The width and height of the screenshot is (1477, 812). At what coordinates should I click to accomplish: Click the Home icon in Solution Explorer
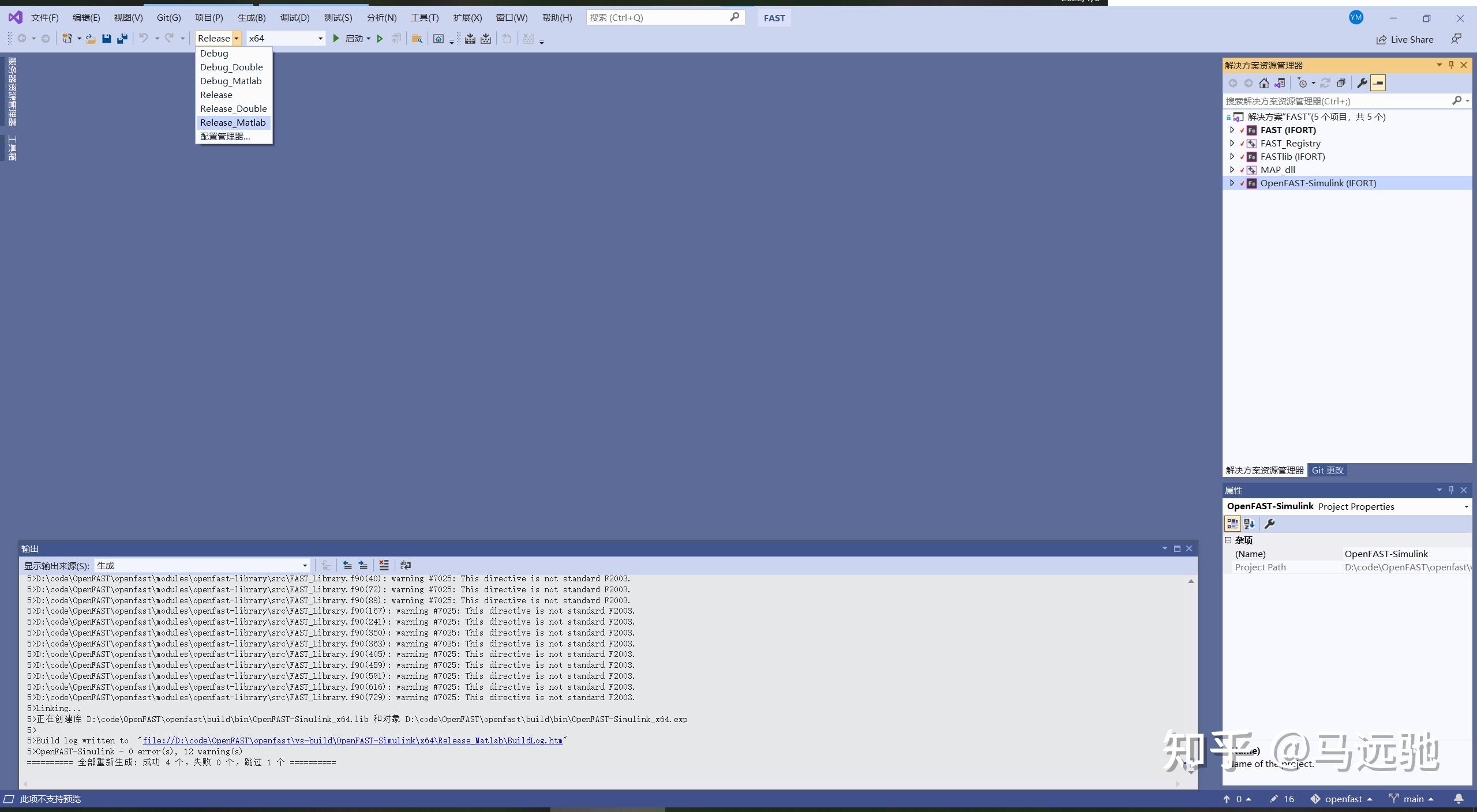coord(1264,83)
